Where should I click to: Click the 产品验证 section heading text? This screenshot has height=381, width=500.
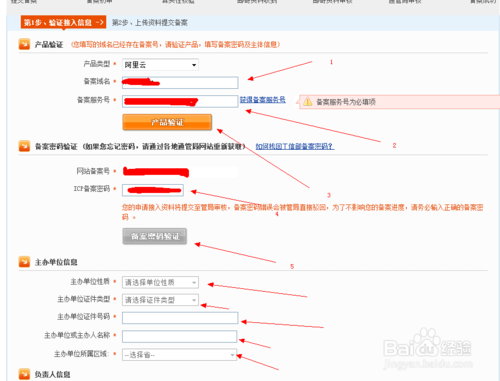[x=49, y=45]
